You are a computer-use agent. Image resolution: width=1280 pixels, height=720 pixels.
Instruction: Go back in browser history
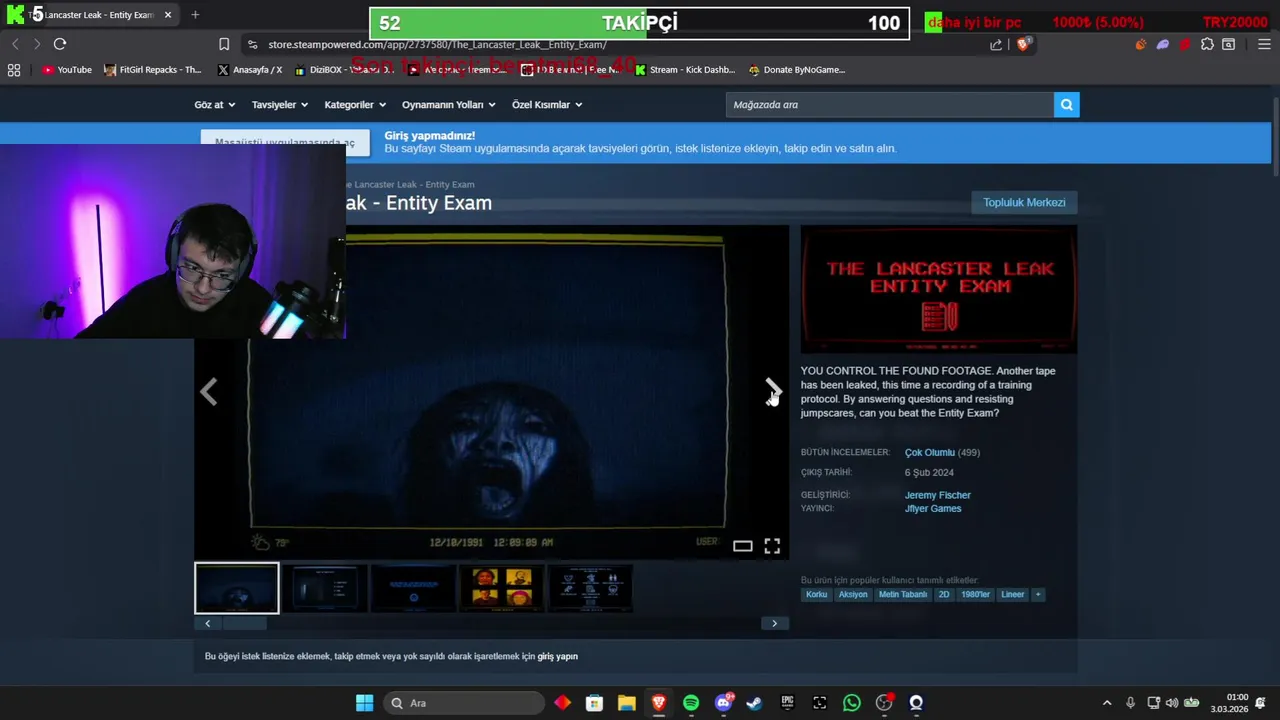click(15, 44)
